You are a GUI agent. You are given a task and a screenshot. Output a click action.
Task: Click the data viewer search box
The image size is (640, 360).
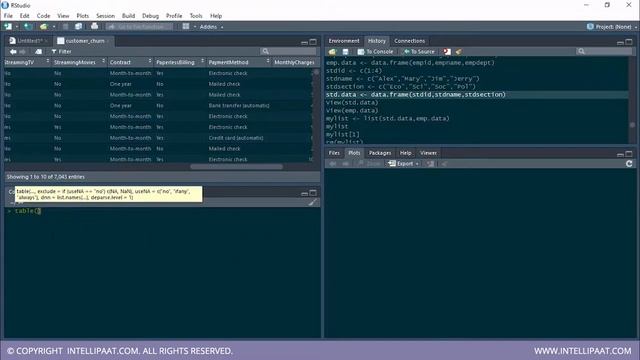click(288, 51)
